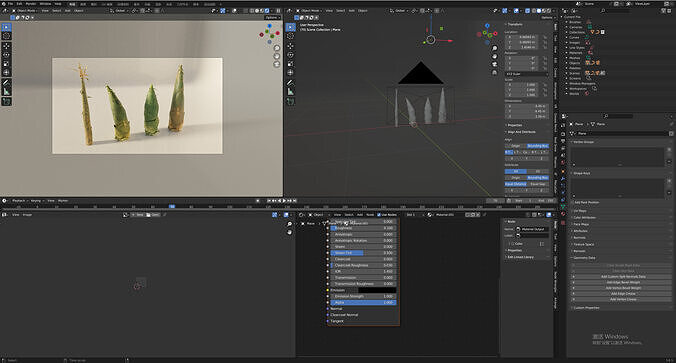Open the Render menu
The image size is (676, 363).
(x=31, y=3)
